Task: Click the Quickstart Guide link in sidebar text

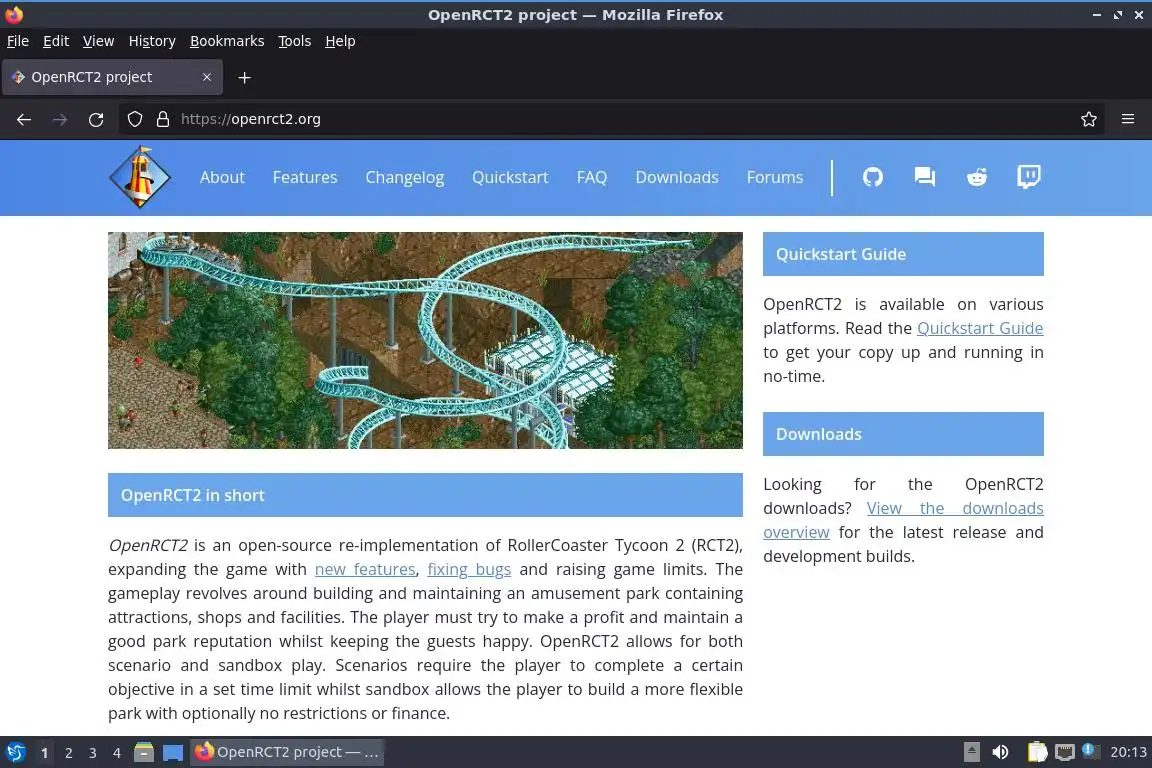Action: coord(980,329)
